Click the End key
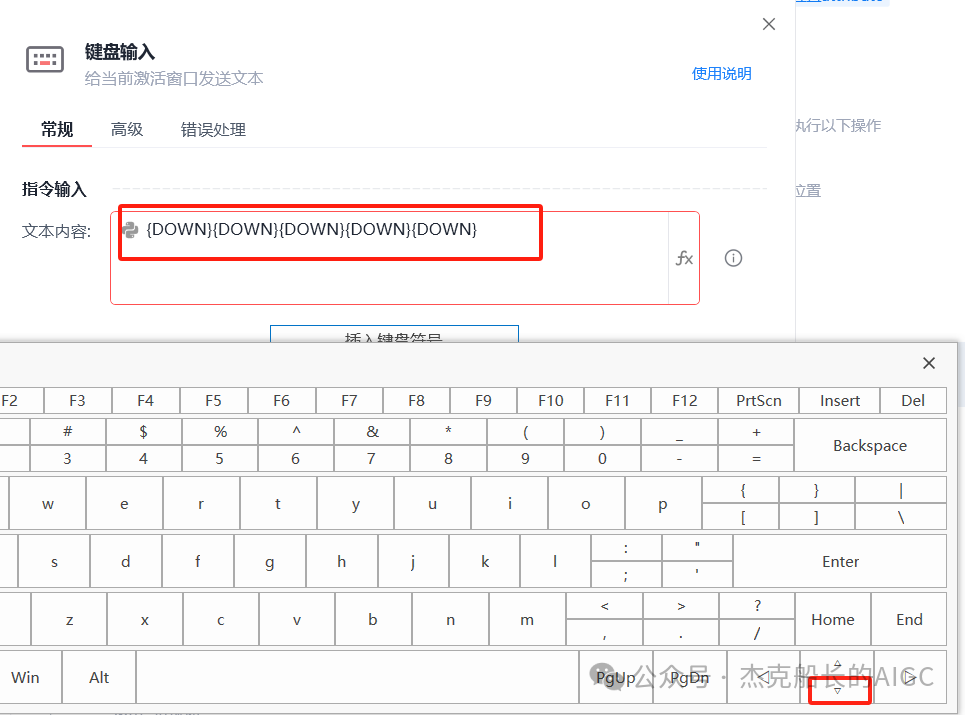This screenshot has width=965, height=715. [x=909, y=619]
